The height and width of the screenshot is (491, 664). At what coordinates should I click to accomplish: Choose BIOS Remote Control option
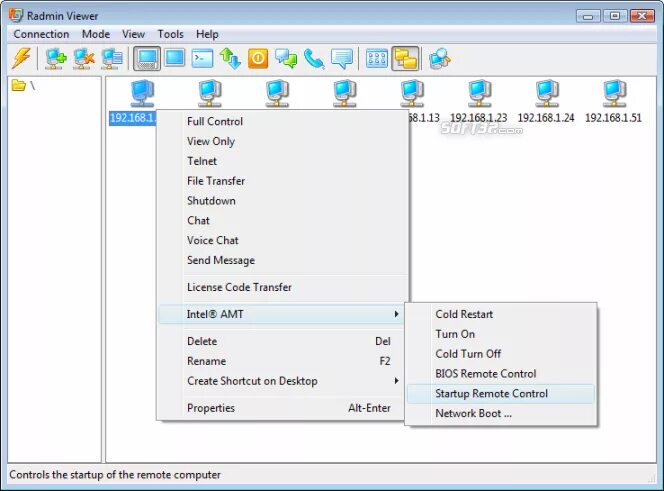point(501,374)
